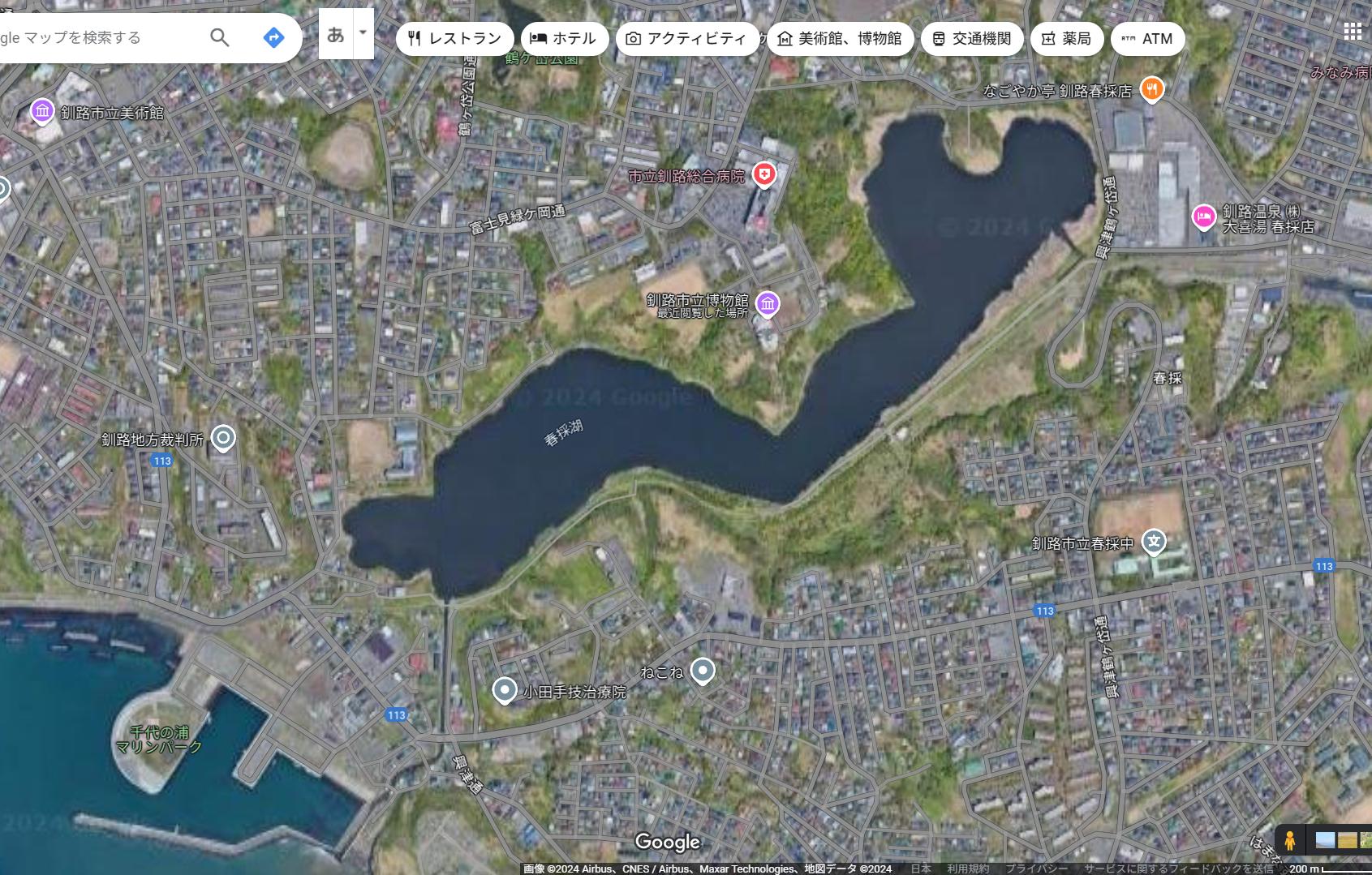Screen dimensions: 1372x875
Task: Choose the 薬局 chip
Action: (1066, 38)
